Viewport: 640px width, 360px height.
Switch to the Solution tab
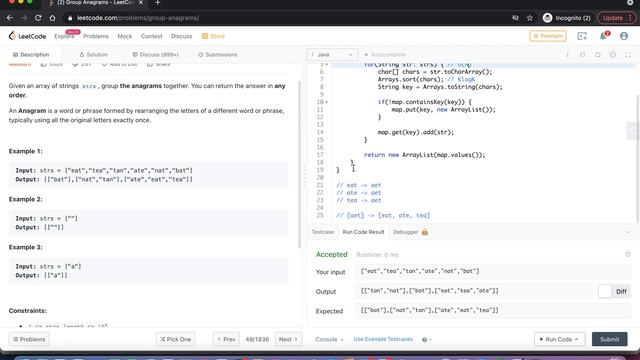click(93, 55)
